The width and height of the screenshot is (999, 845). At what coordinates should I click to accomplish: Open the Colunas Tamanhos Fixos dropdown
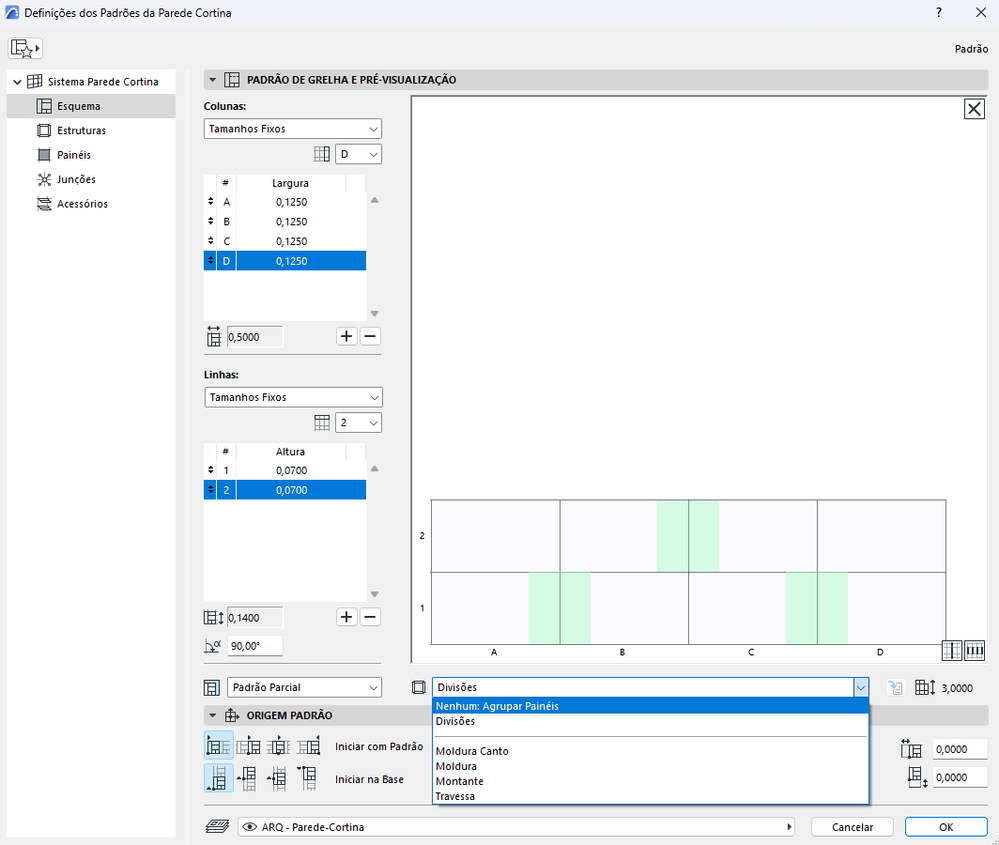pos(292,129)
